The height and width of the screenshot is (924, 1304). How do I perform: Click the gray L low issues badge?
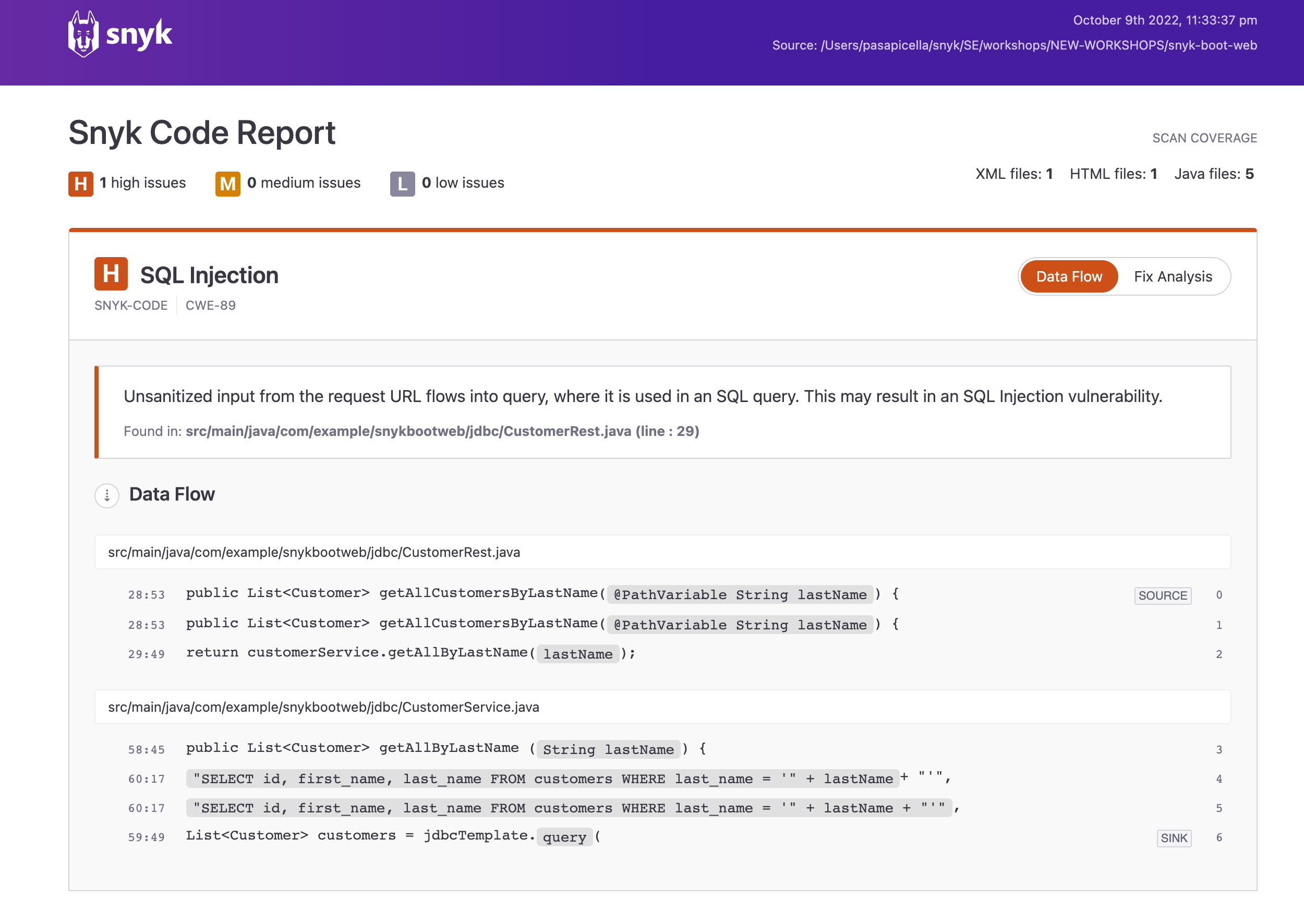(402, 183)
